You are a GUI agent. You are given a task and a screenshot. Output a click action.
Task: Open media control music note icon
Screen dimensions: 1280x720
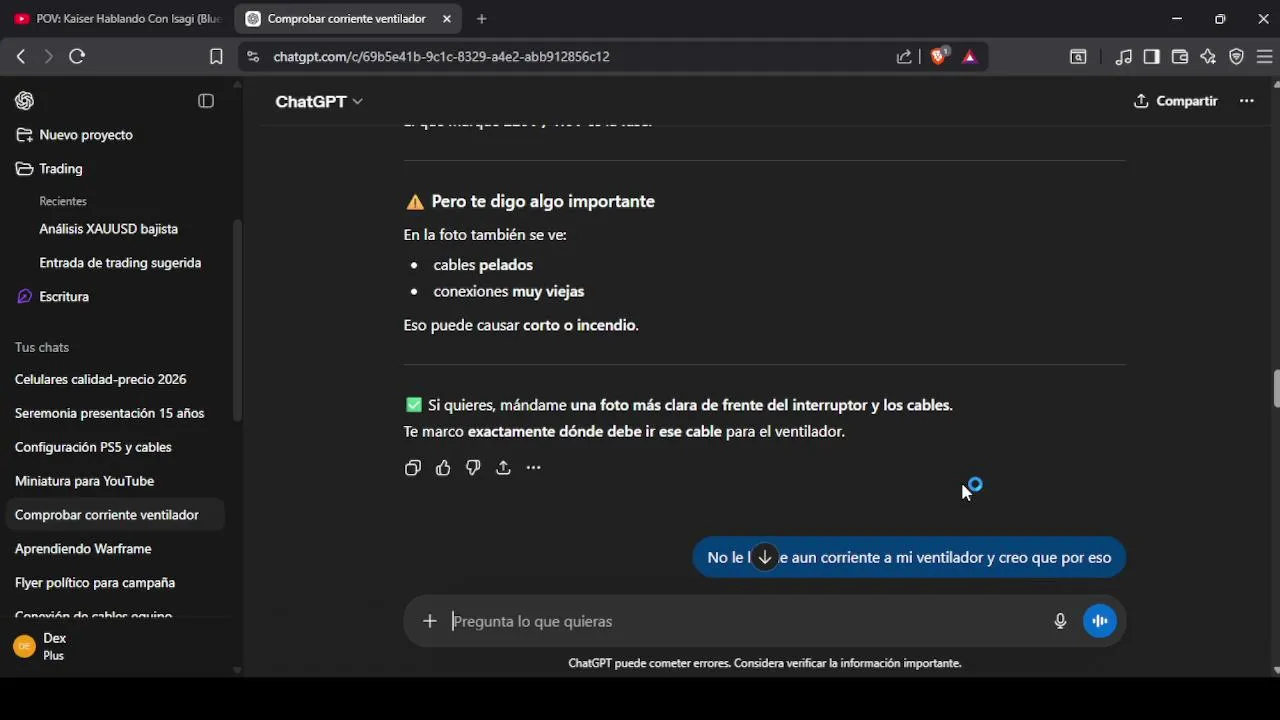pyautogui.click(x=1124, y=57)
